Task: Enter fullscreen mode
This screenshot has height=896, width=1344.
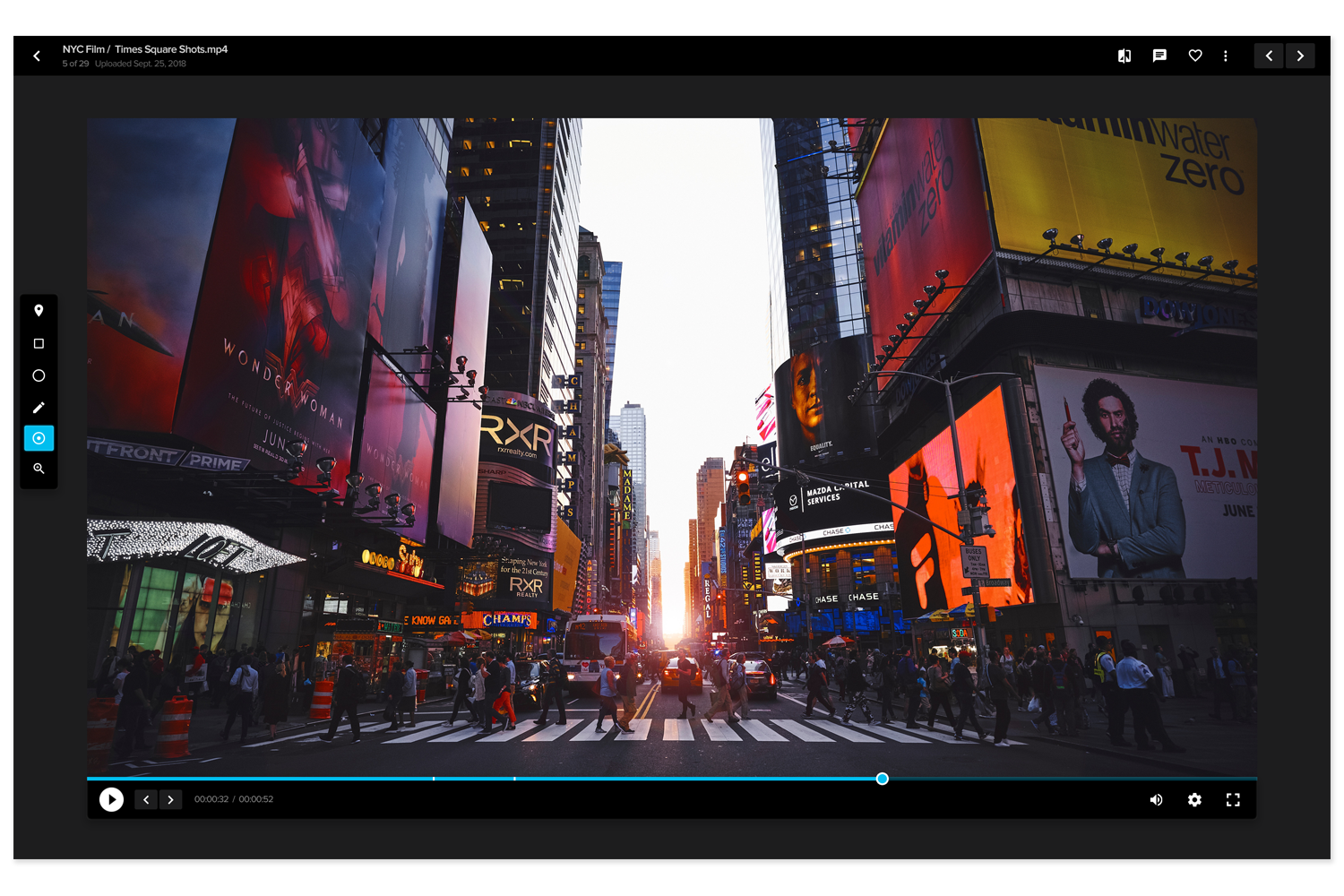Action: [x=1233, y=799]
